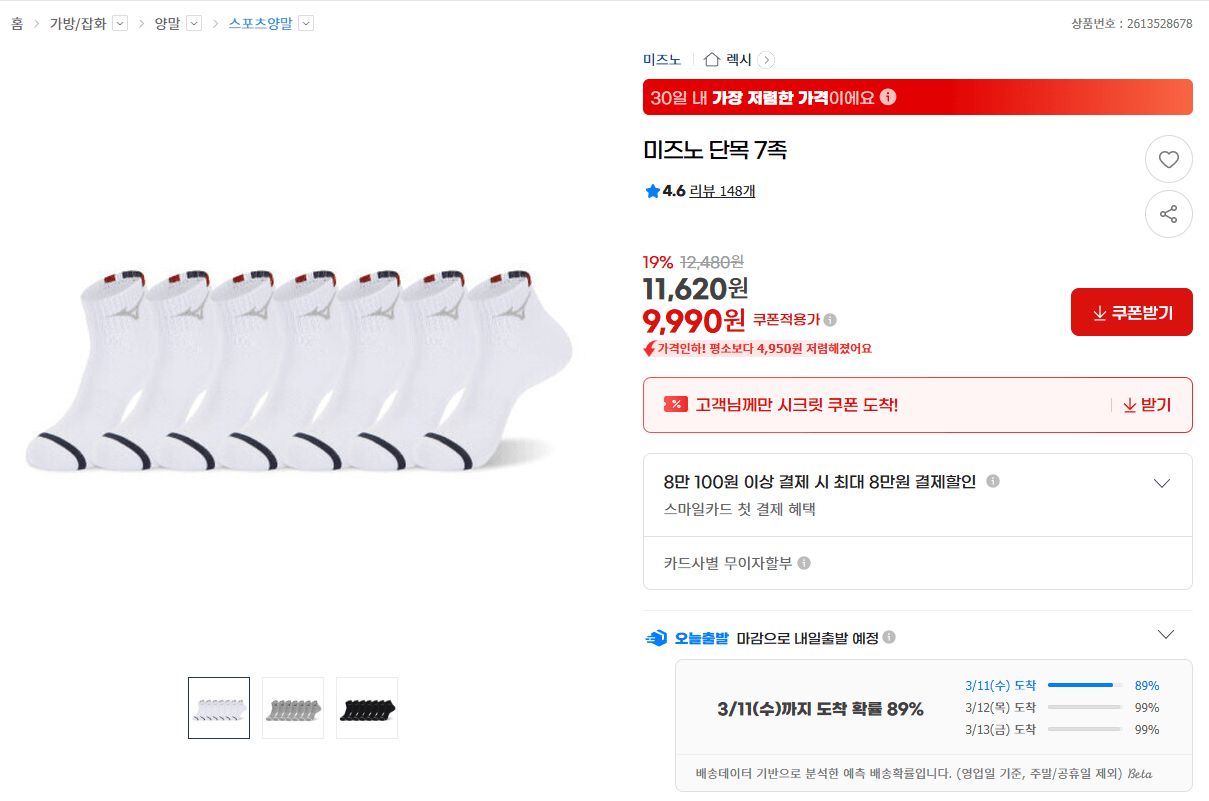Click the info icon beside the 8만원 payment discount

[992, 481]
